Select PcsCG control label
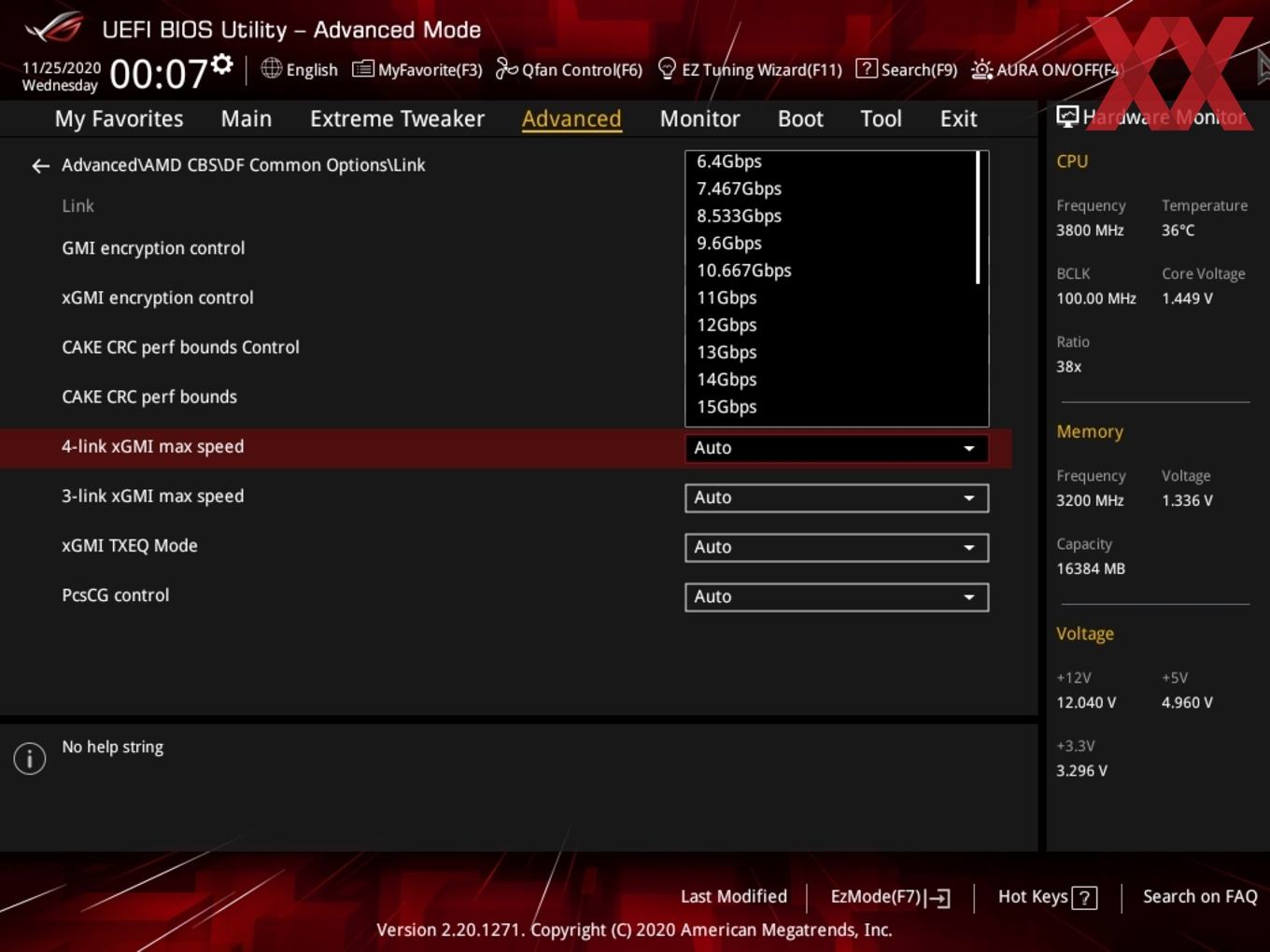 tap(116, 595)
